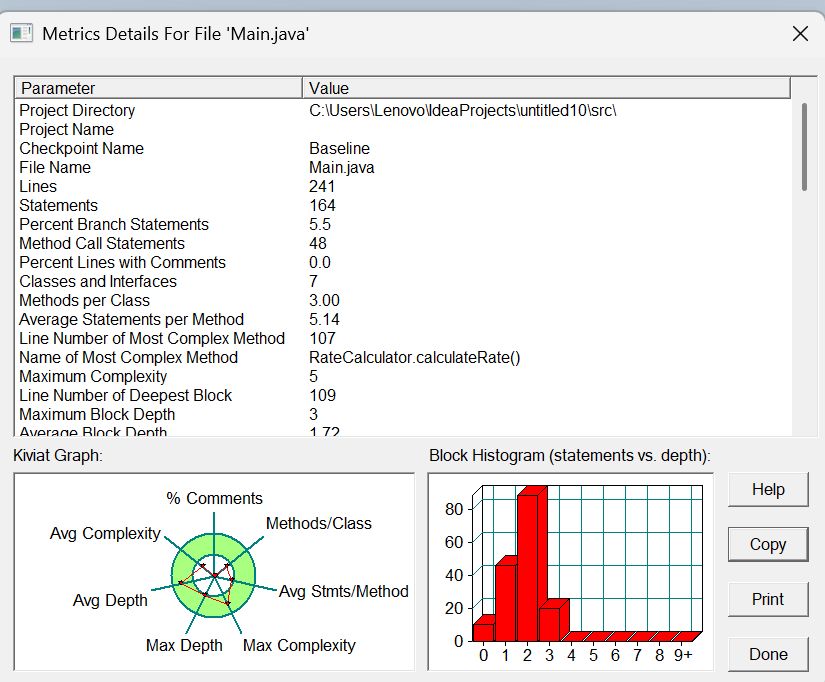Screen dimensions: 825x682
Task: Select the Method Call Statements row
Action: 403,243
